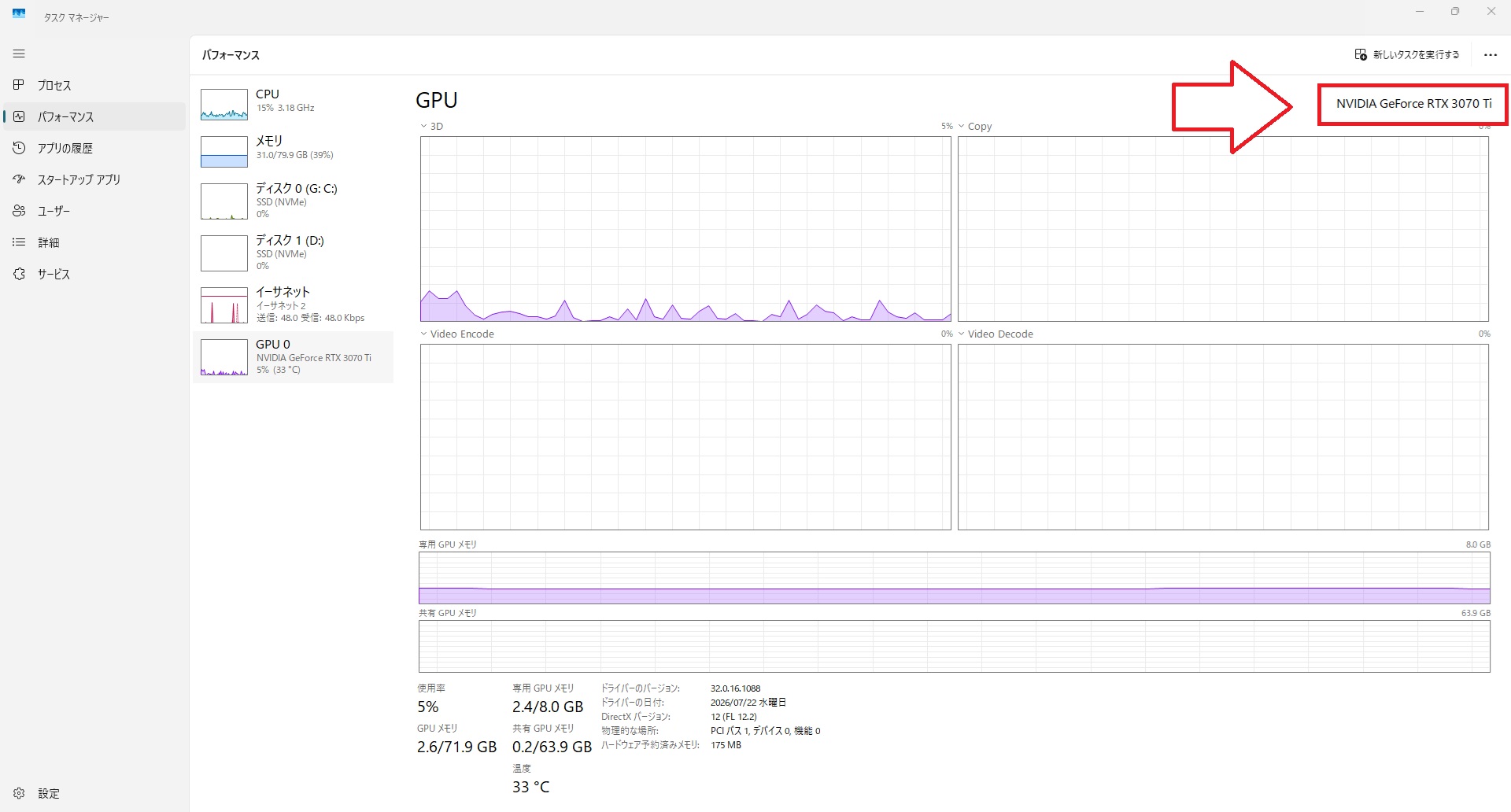
Task: Click the ユーザー users icon
Action: click(19, 211)
